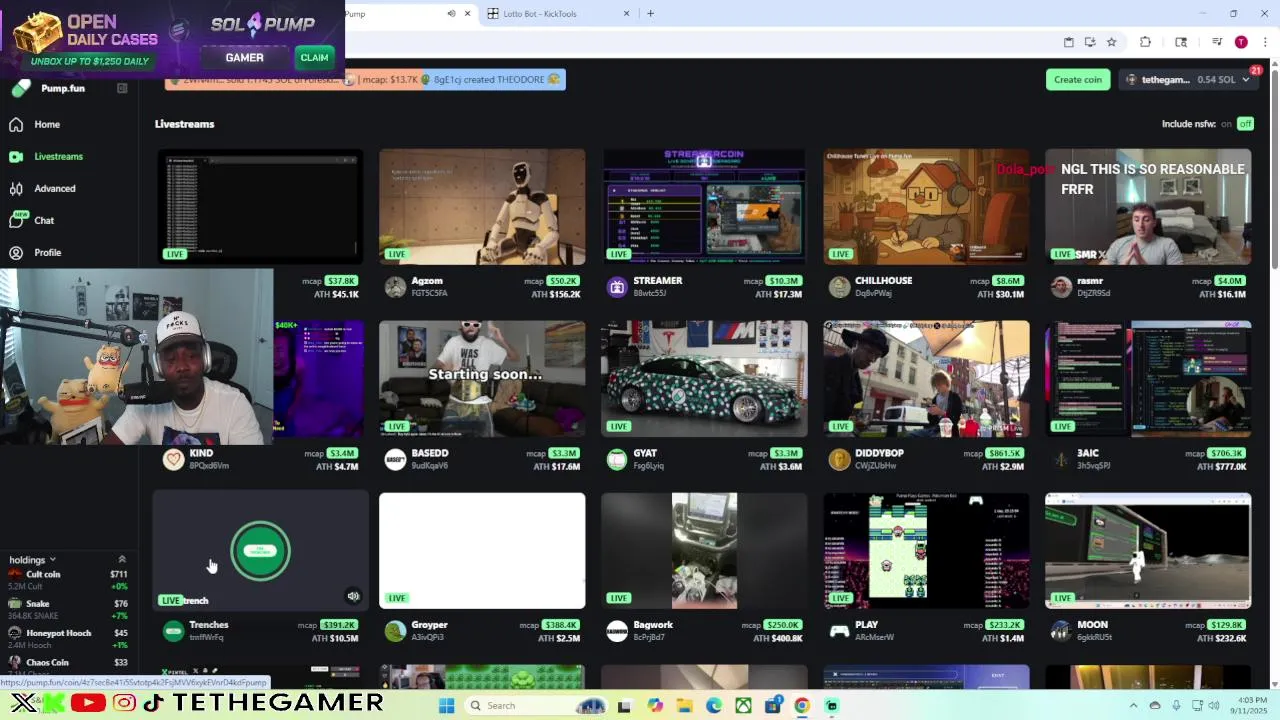Open the CHILLHOUSE livestream thumbnail
1280x720 pixels.
coord(926,207)
